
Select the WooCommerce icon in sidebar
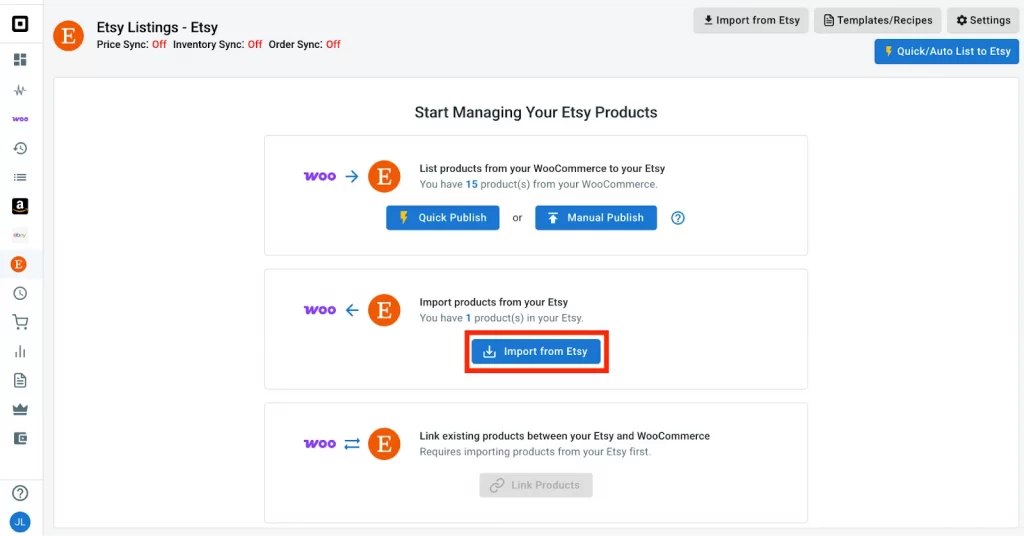click(20, 119)
